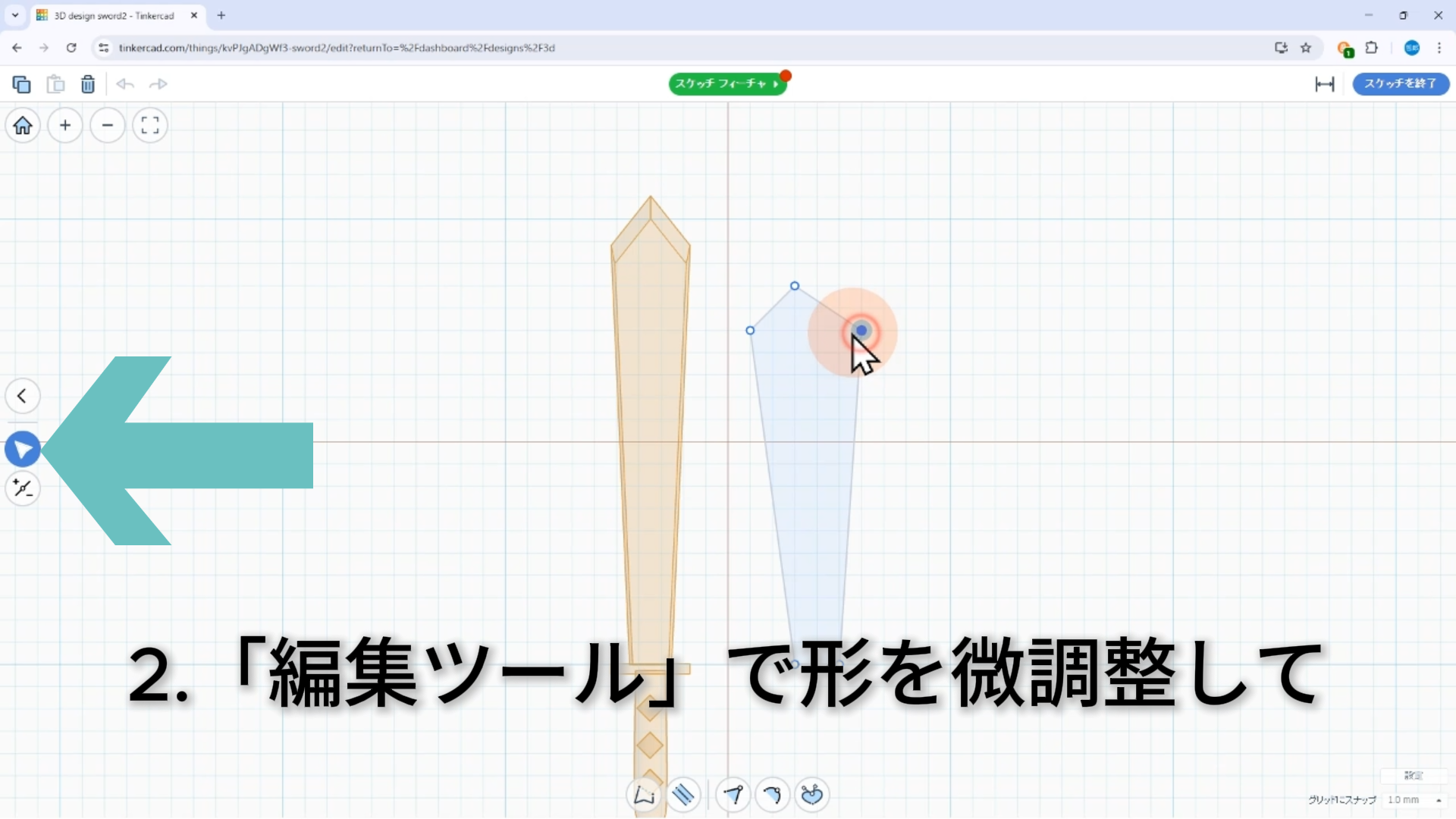1456x819 pixels.
Task: Zoom in with the plus button
Action: 65,125
